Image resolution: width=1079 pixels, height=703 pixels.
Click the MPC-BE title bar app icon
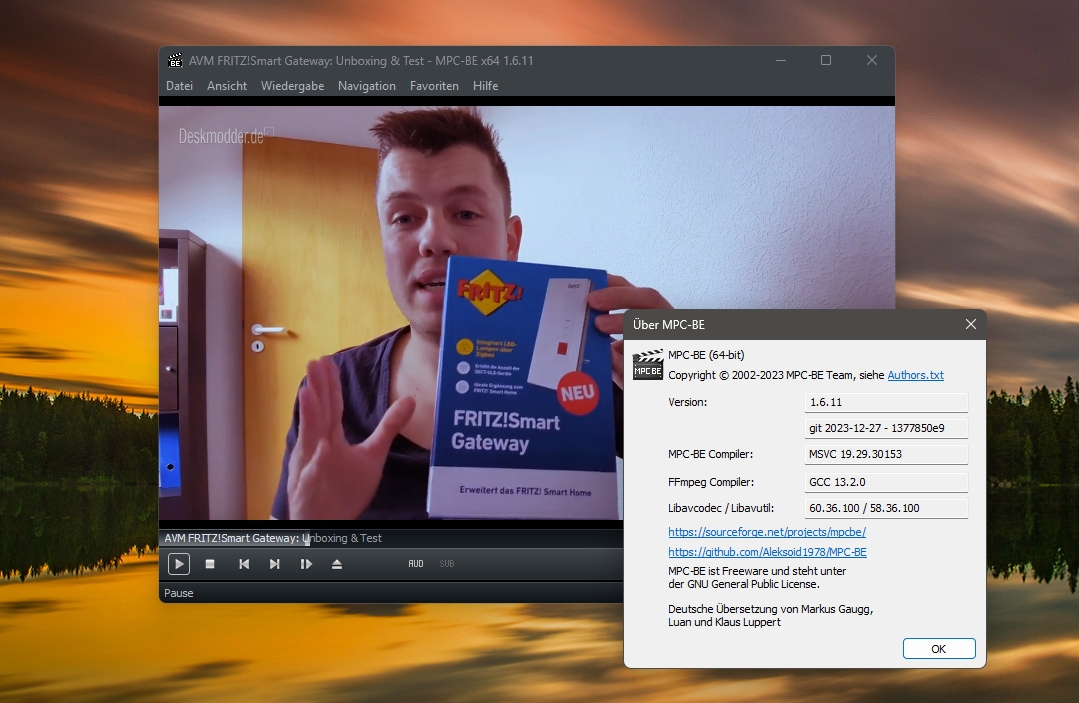(x=175, y=61)
